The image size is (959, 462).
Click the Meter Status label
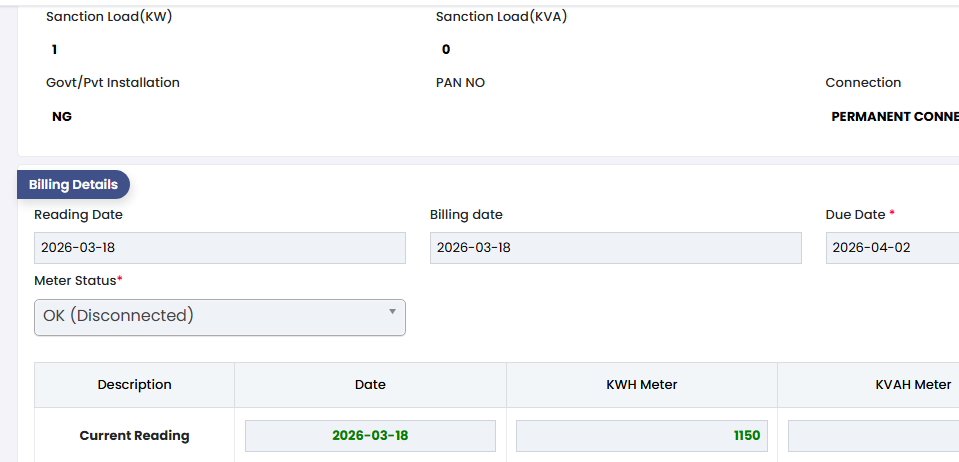coord(76,281)
